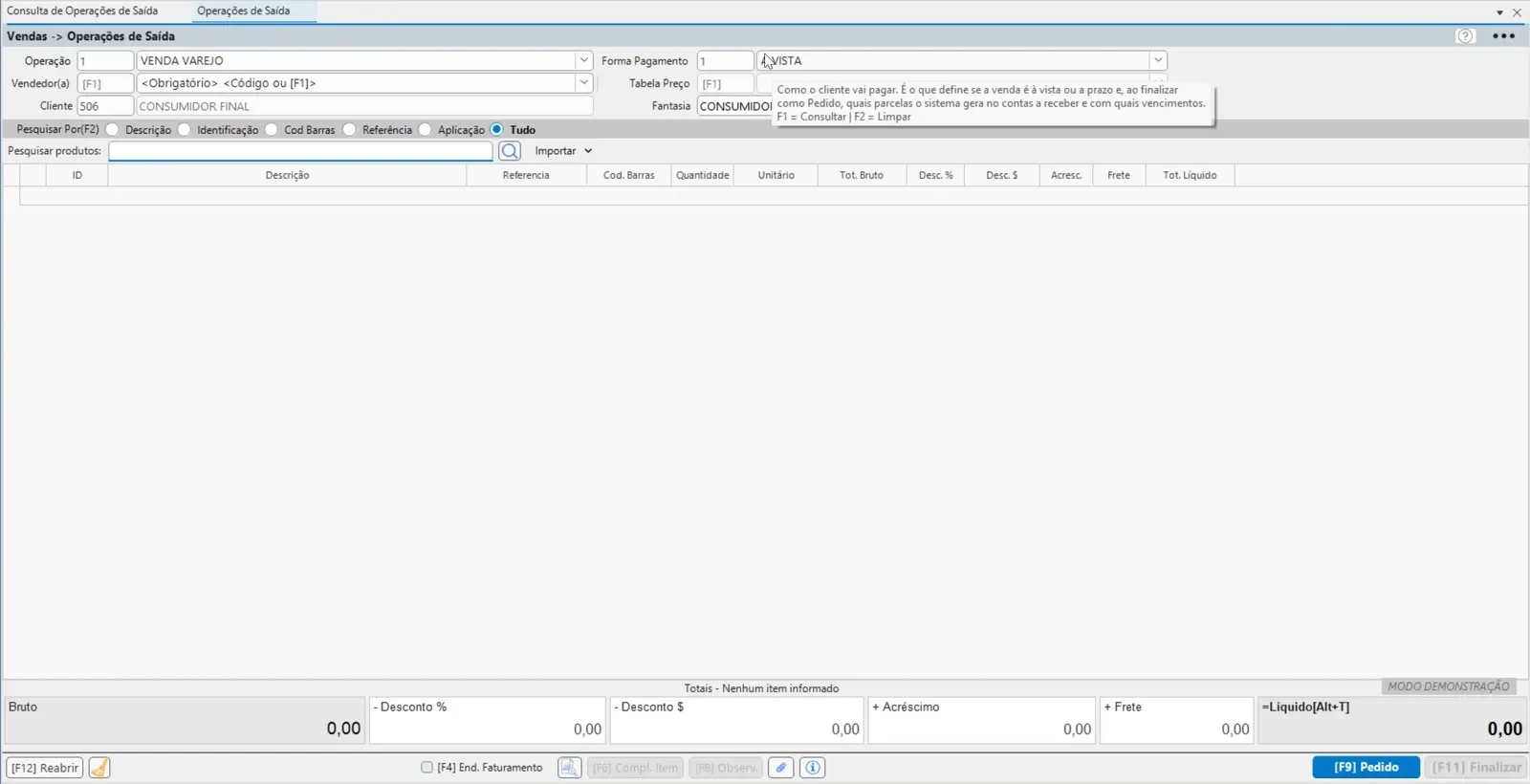1530x784 pixels.
Task: Click the Vendedor(a) [F1] code field
Action: [105, 83]
